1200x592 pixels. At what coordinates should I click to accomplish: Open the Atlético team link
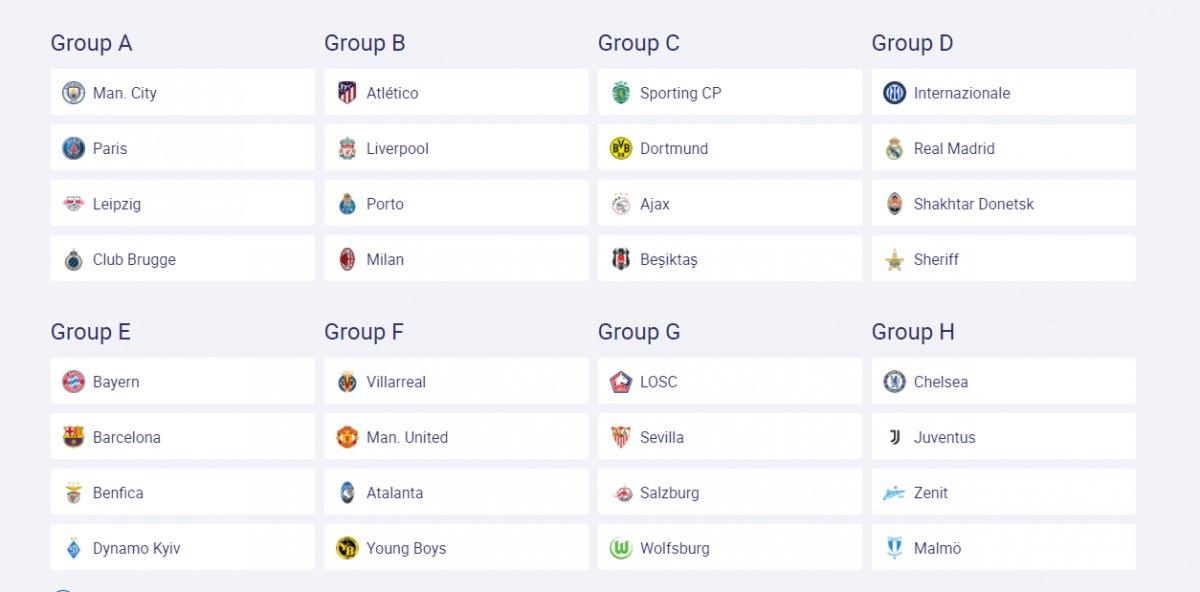pos(392,93)
